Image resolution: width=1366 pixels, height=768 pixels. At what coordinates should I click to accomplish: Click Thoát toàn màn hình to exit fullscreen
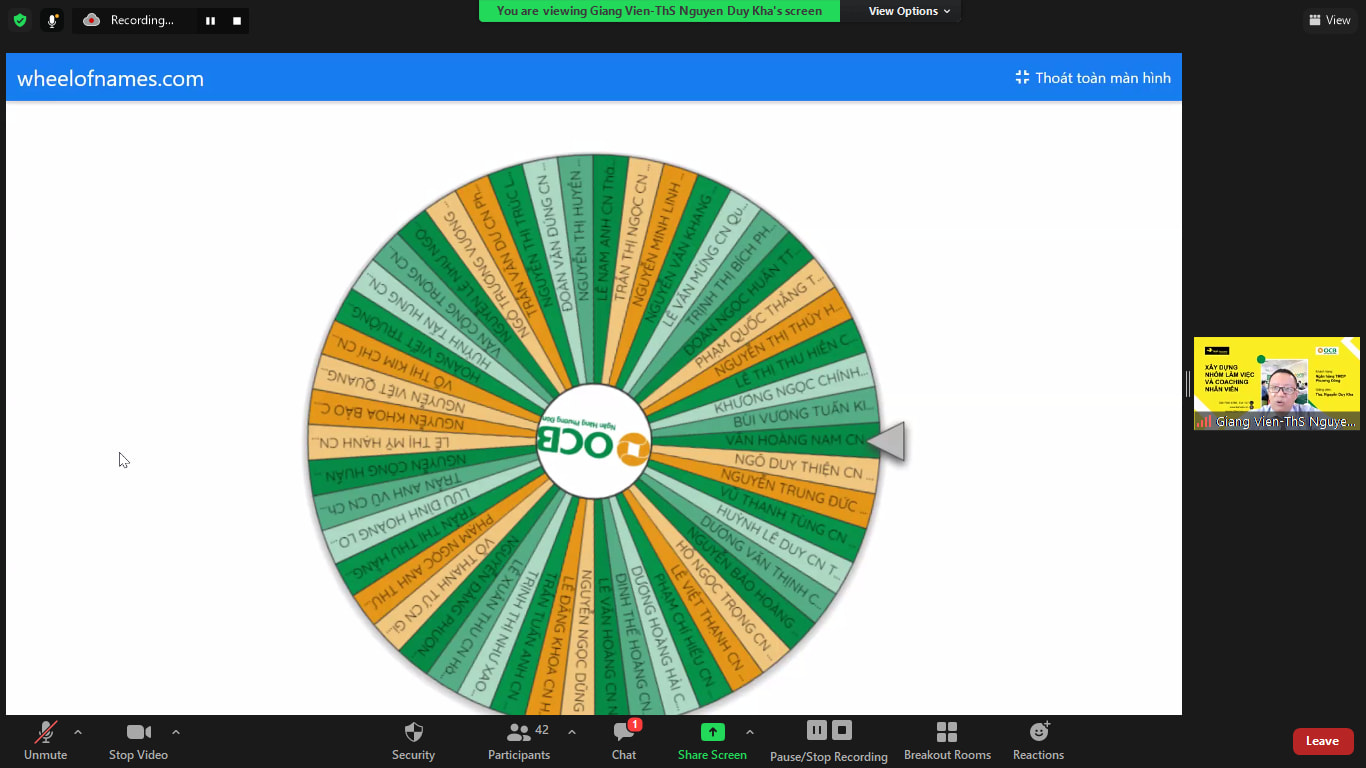[x=1092, y=78]
